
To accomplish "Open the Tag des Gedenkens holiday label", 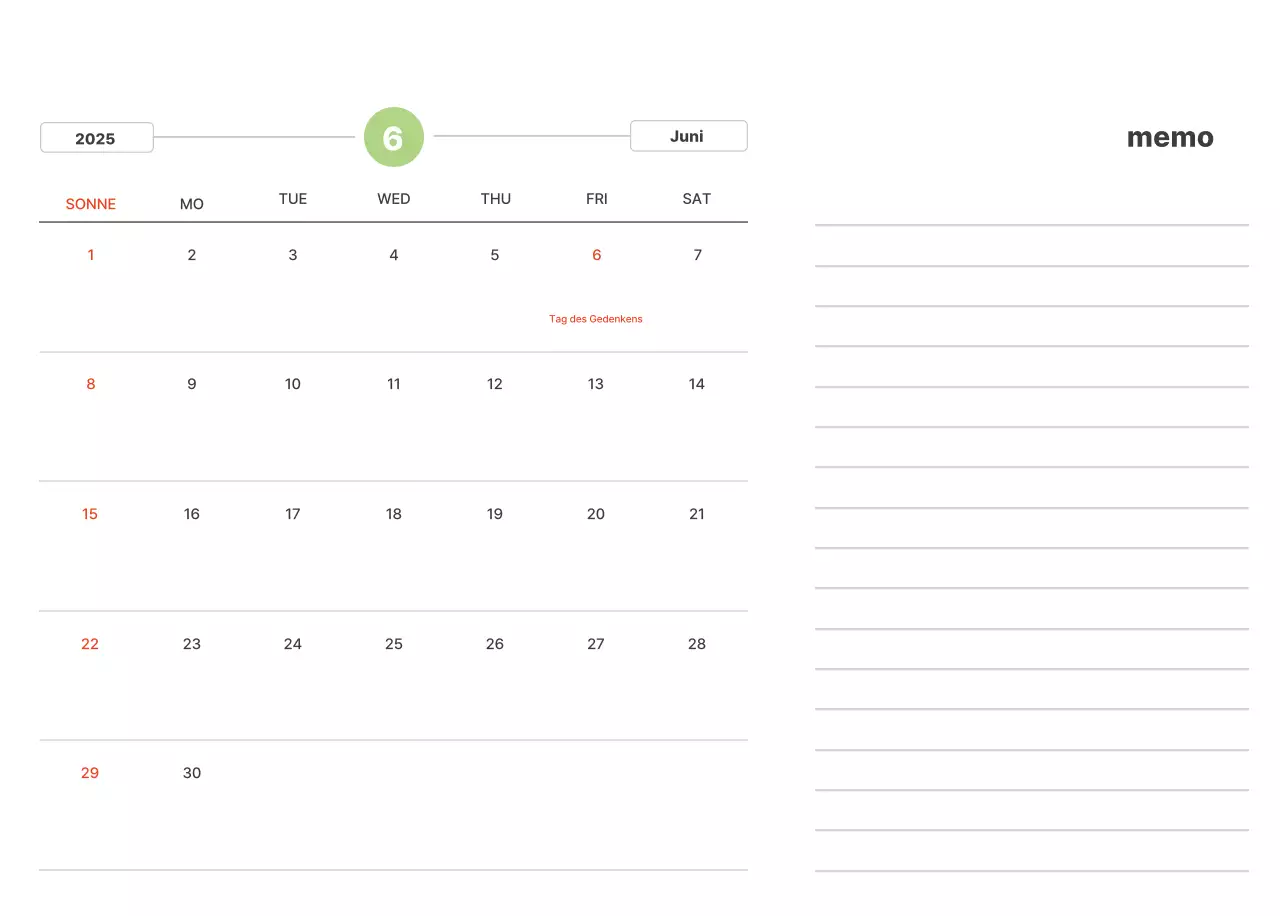I will [596, 319].
